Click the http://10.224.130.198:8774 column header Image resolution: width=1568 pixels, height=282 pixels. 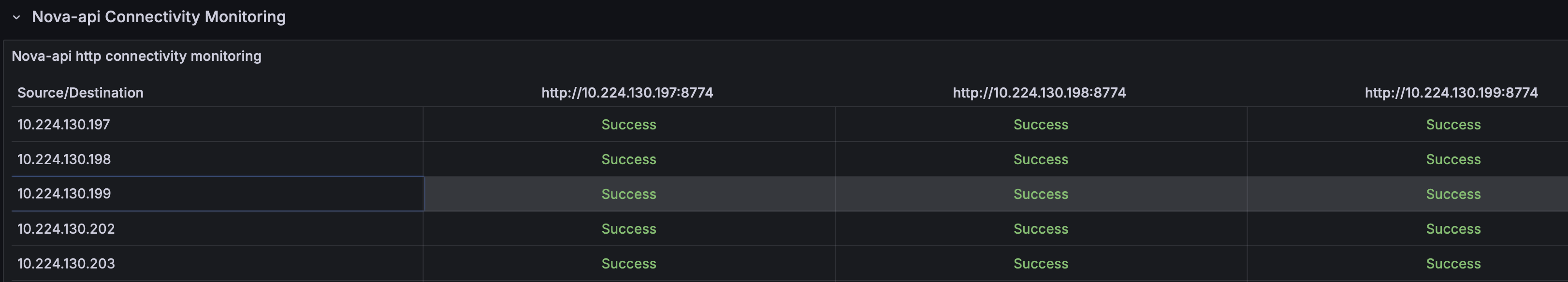(x=1039, y=92)
